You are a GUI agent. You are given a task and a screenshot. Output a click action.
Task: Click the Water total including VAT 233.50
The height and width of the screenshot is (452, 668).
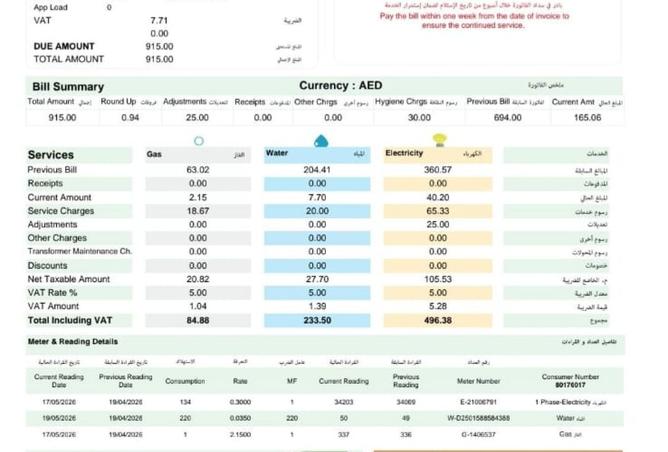(x=317, y=320)
